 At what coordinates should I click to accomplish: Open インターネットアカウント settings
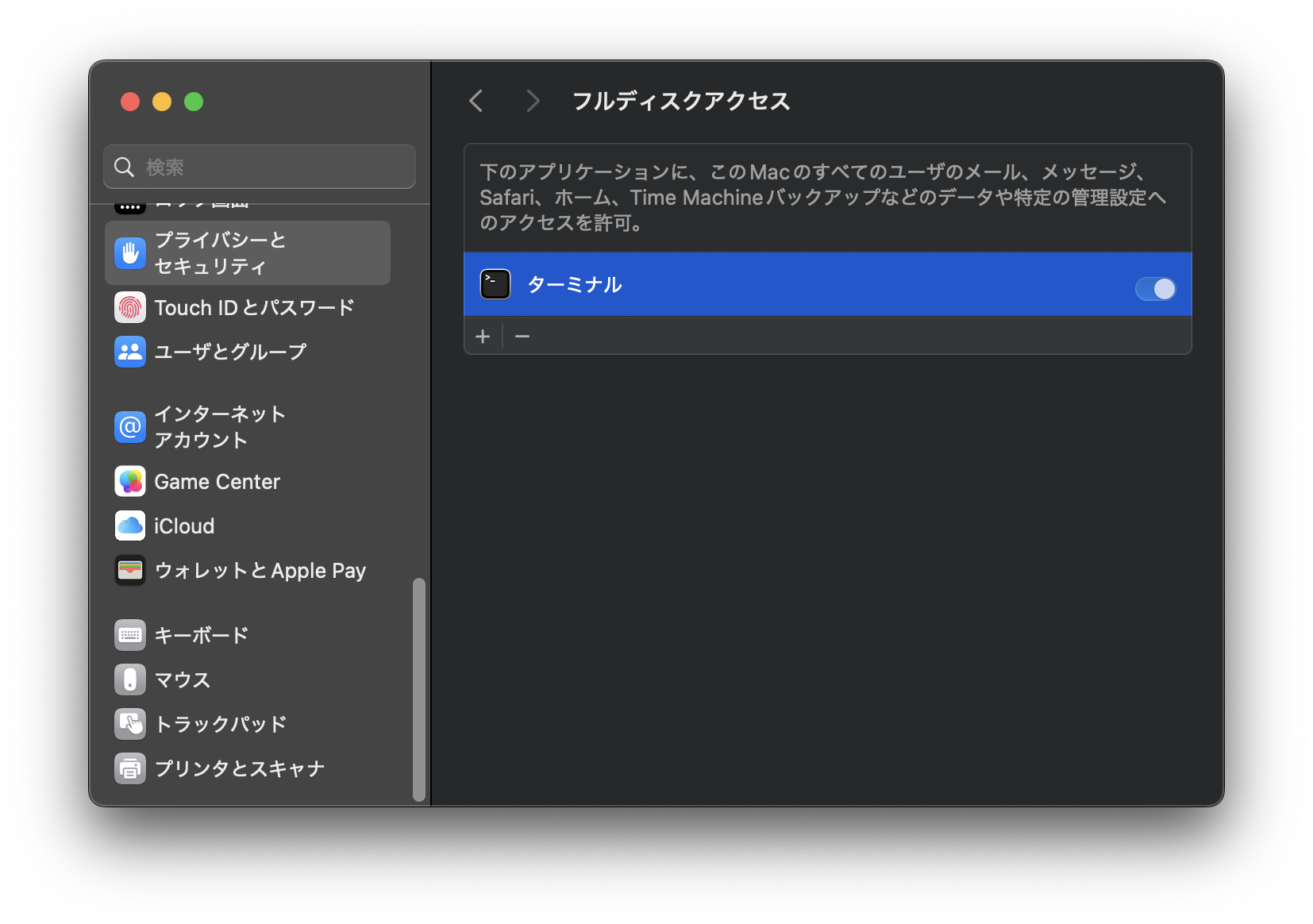pos(218,427)
